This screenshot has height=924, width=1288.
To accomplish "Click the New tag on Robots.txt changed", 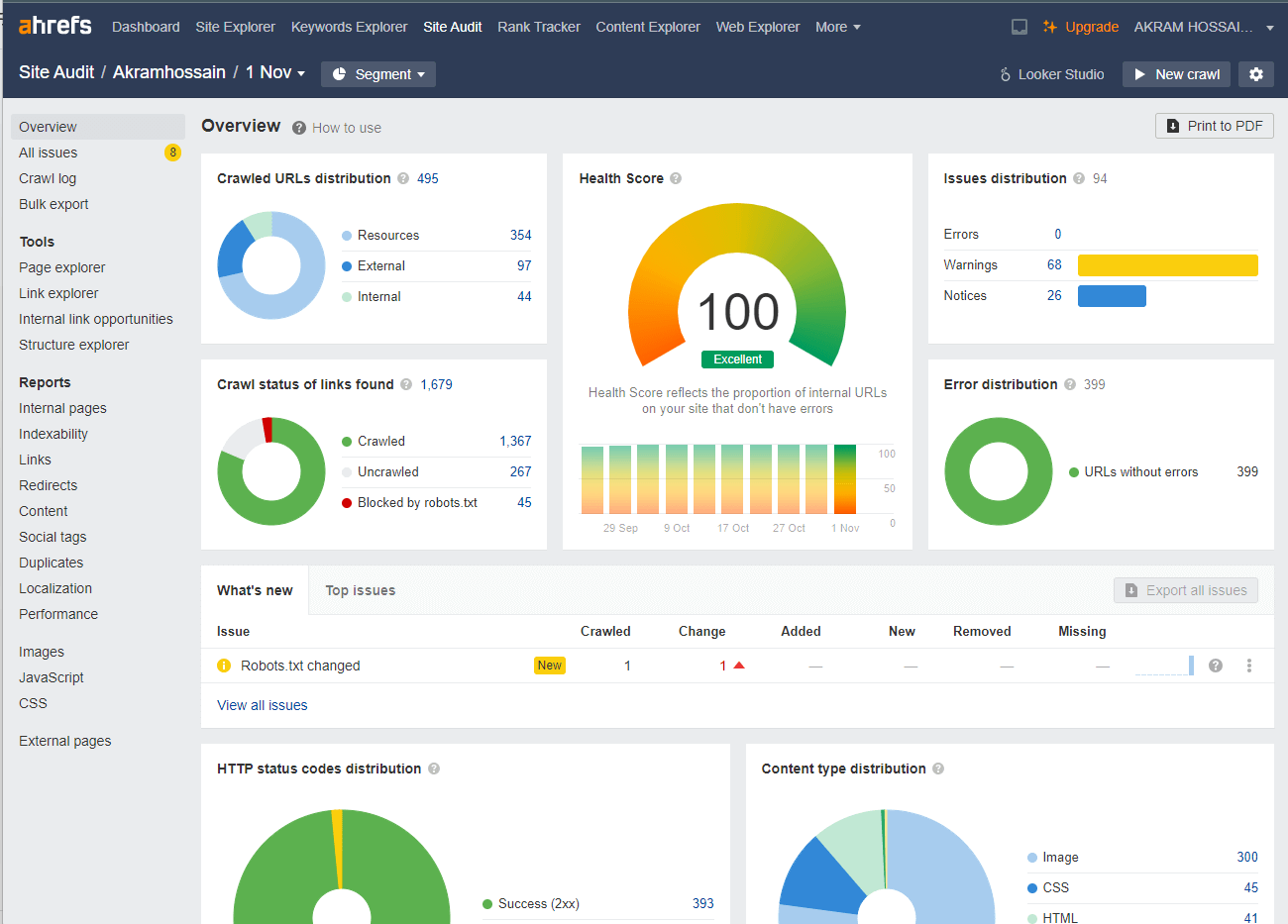I will 550,666.
